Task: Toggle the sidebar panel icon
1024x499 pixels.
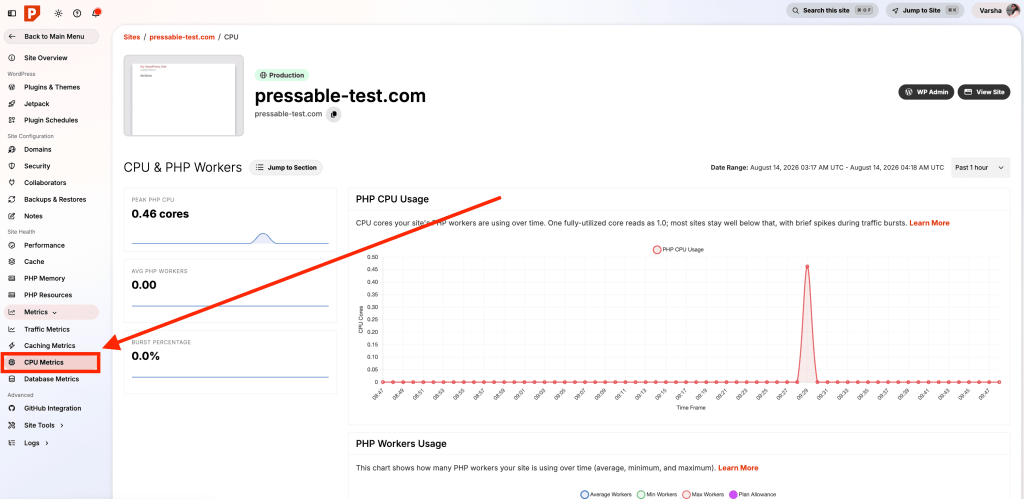Action: coord(12,12)
